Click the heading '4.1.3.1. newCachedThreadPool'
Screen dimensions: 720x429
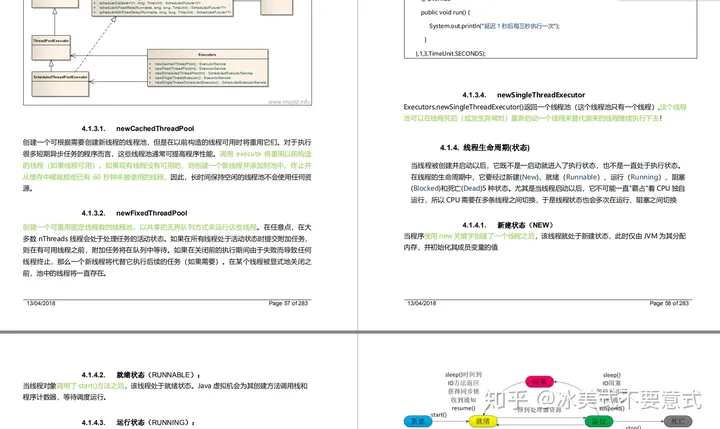138,129
